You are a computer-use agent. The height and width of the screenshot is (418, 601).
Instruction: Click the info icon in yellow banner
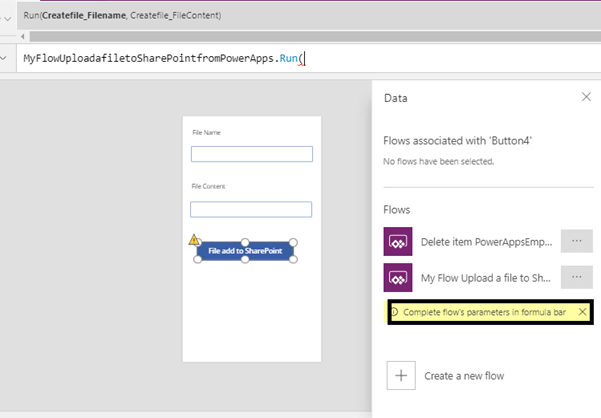(394, 312)
